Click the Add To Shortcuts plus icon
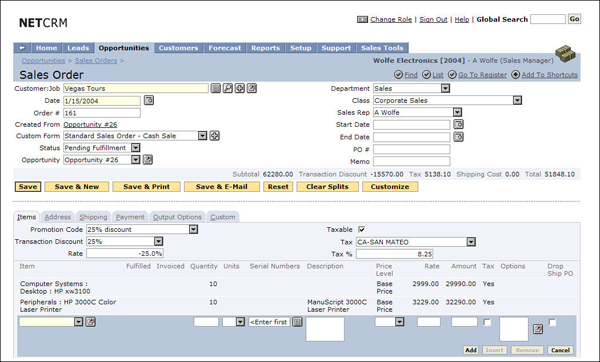 point(516,75)
